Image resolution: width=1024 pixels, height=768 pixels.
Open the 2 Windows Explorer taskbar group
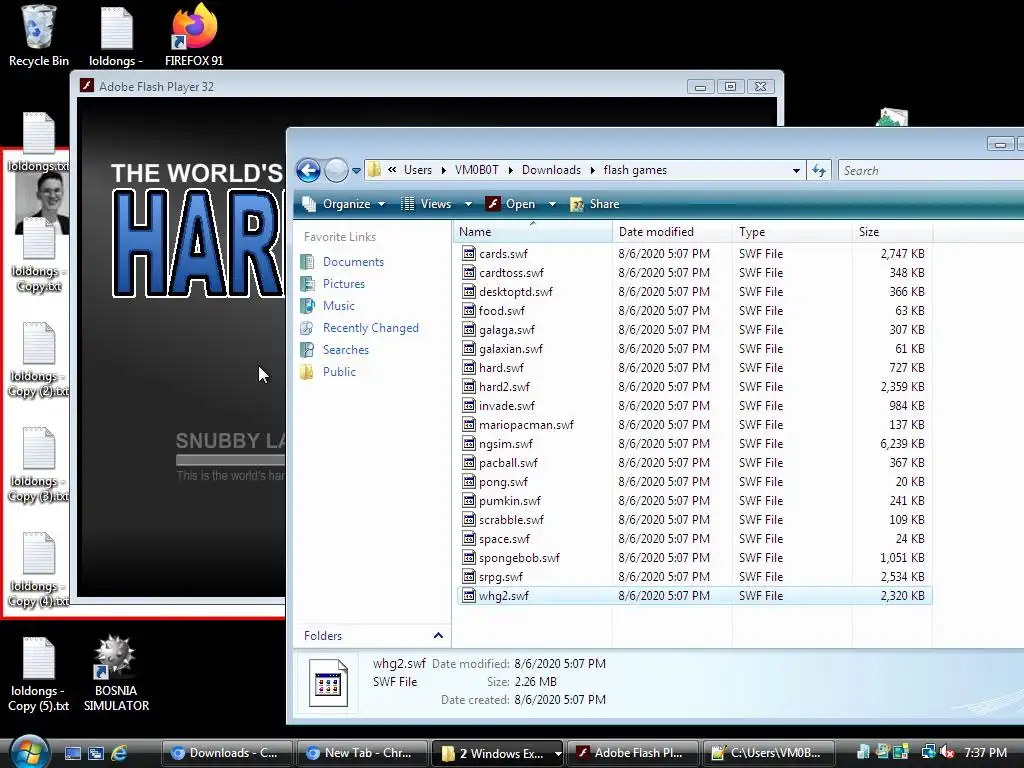(x=498, y=753)
